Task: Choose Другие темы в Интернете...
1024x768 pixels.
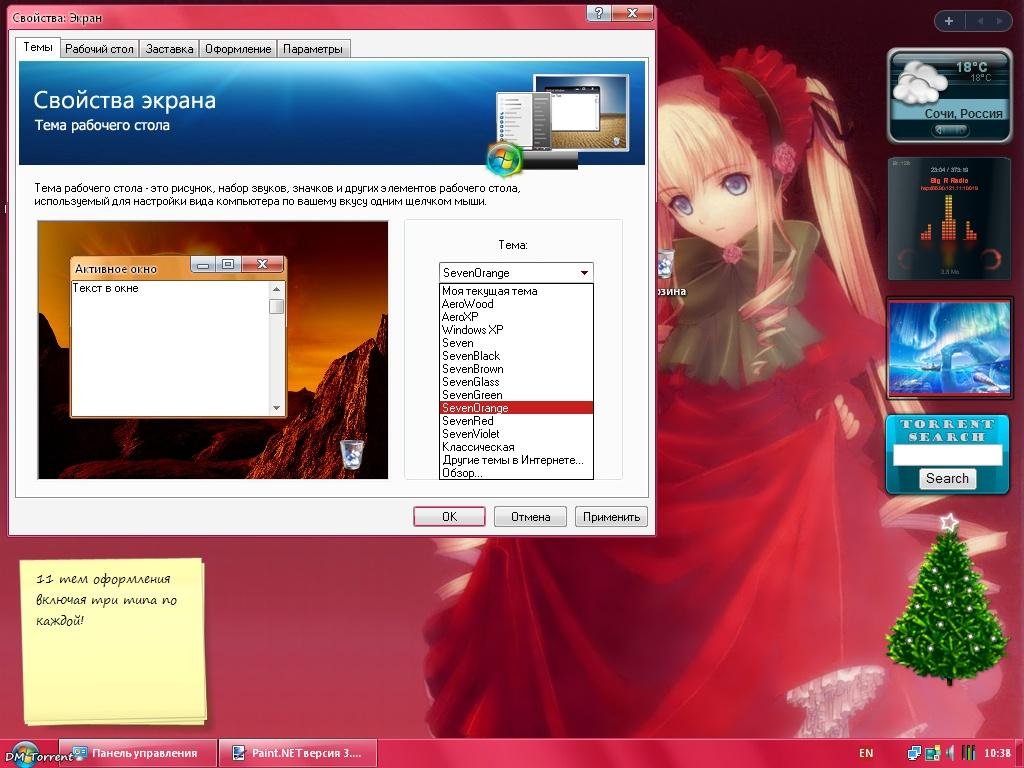Action: click(516, 460)
